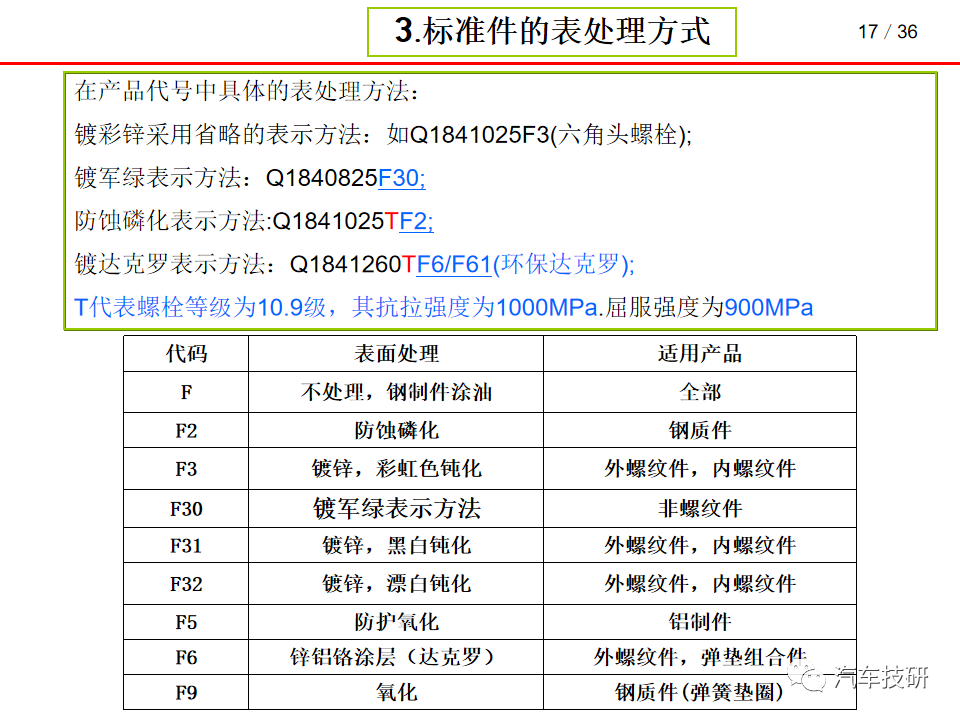The width and height of the screenshot is (960, 720).
Task: Select 外螺纹件，内螺纹件 in F32 row
Action: point(700,584)
